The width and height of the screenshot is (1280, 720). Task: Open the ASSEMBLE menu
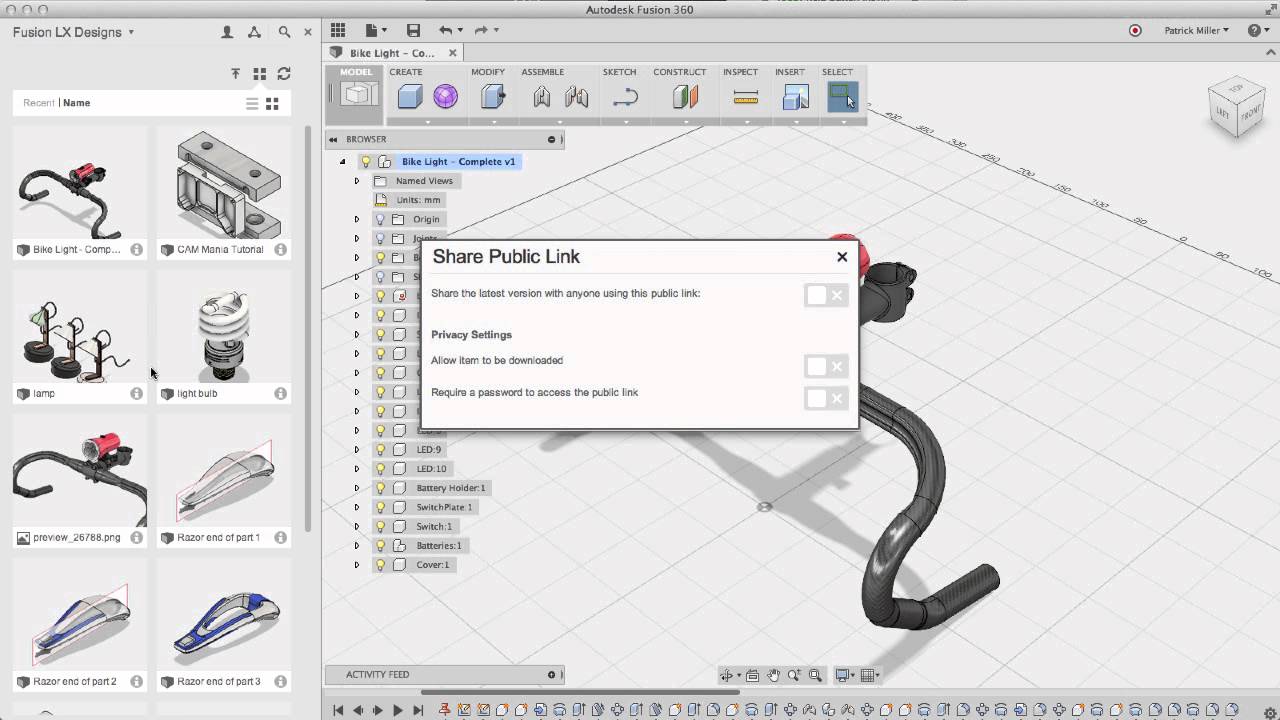[x=543, y=72]
